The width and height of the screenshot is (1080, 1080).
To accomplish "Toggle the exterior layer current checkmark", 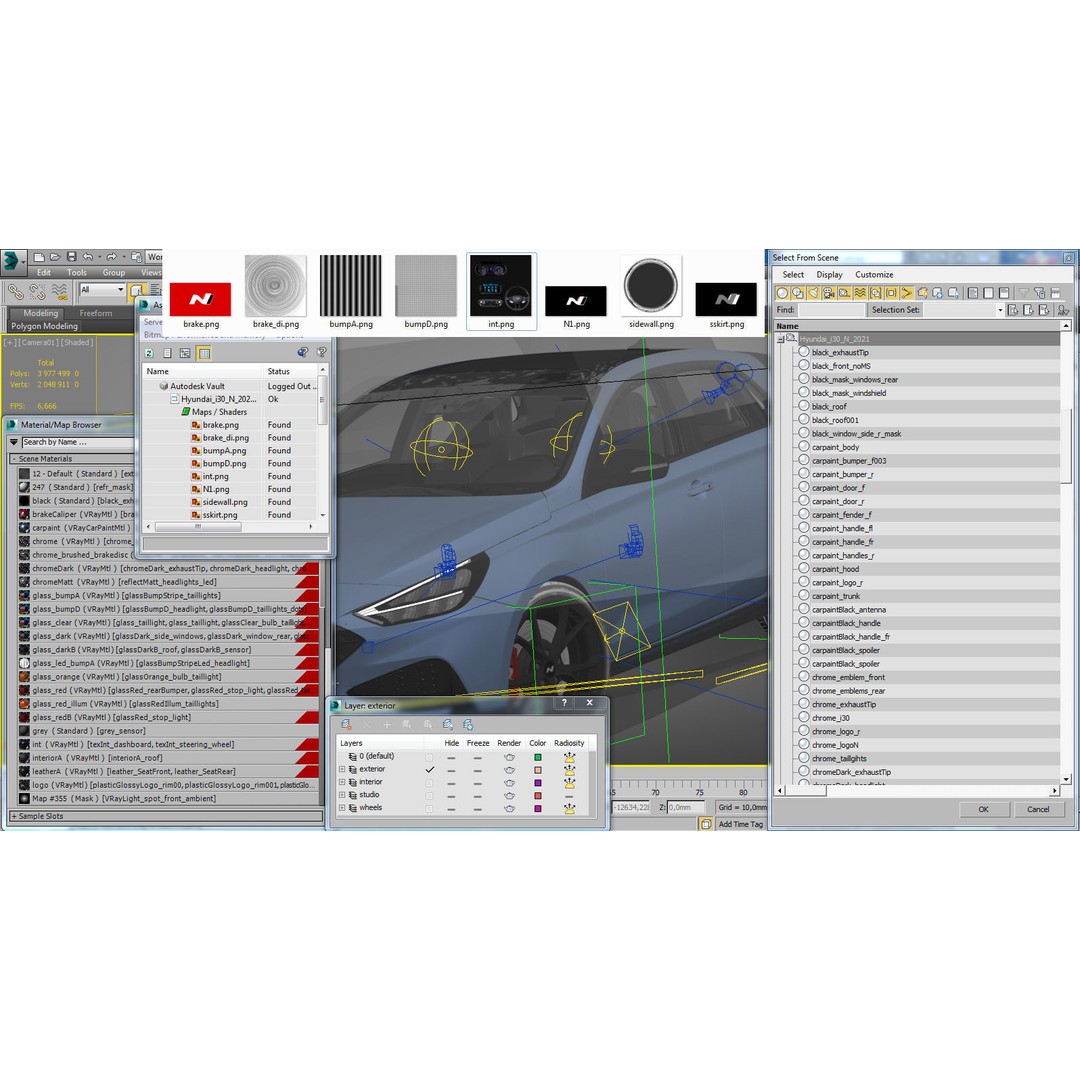I will coord(429,769).
